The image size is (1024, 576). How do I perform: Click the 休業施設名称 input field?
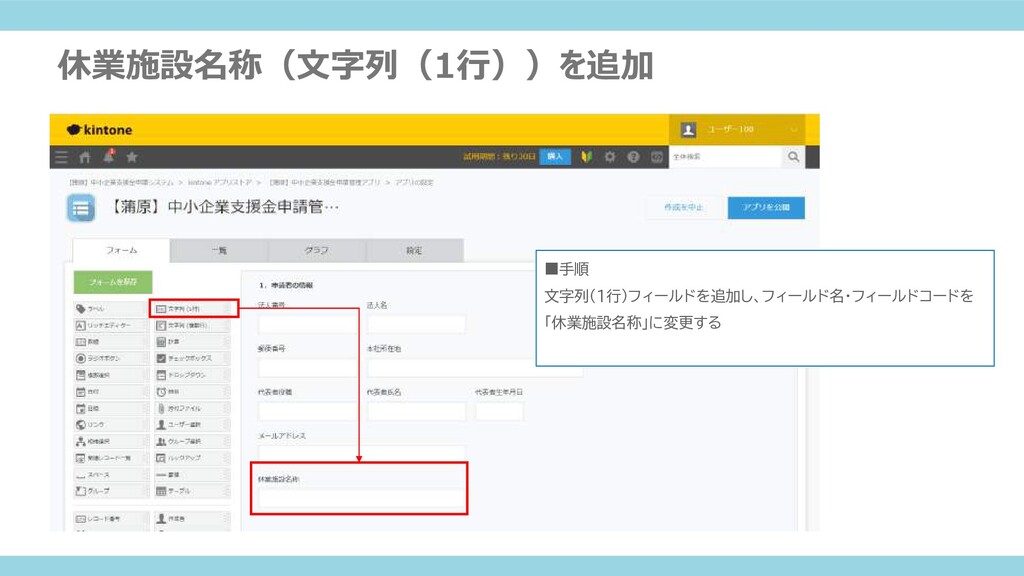click(361, 499)
